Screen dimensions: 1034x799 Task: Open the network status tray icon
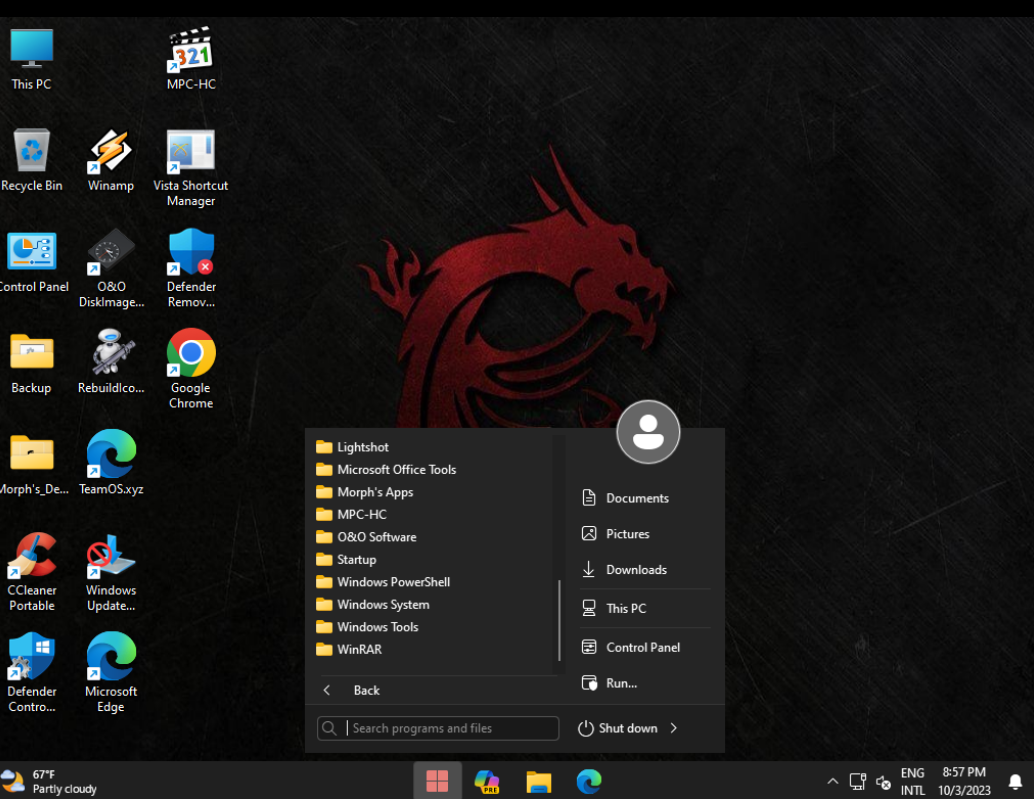pos(857,781)
